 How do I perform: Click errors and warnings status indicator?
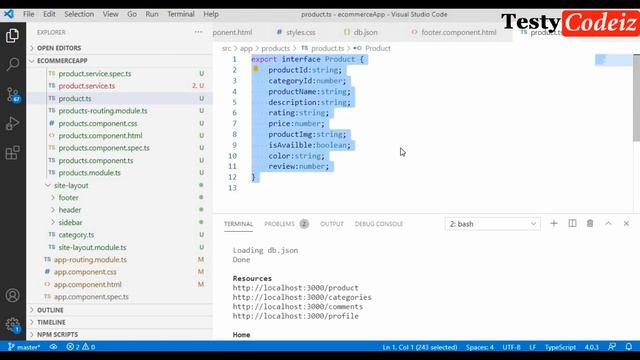coord(80,347)
